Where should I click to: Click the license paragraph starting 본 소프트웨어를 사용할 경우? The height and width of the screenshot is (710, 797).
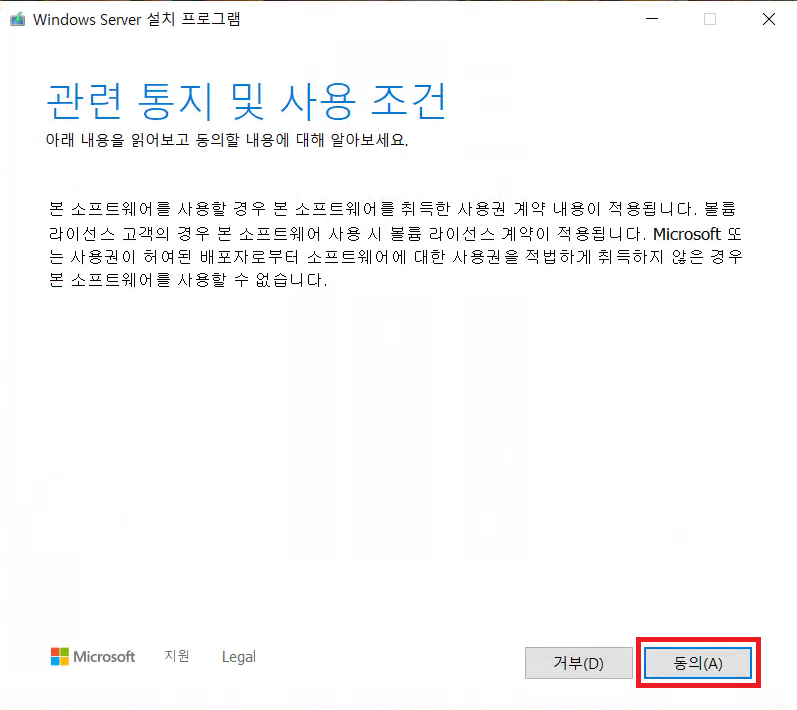(396, 244)
